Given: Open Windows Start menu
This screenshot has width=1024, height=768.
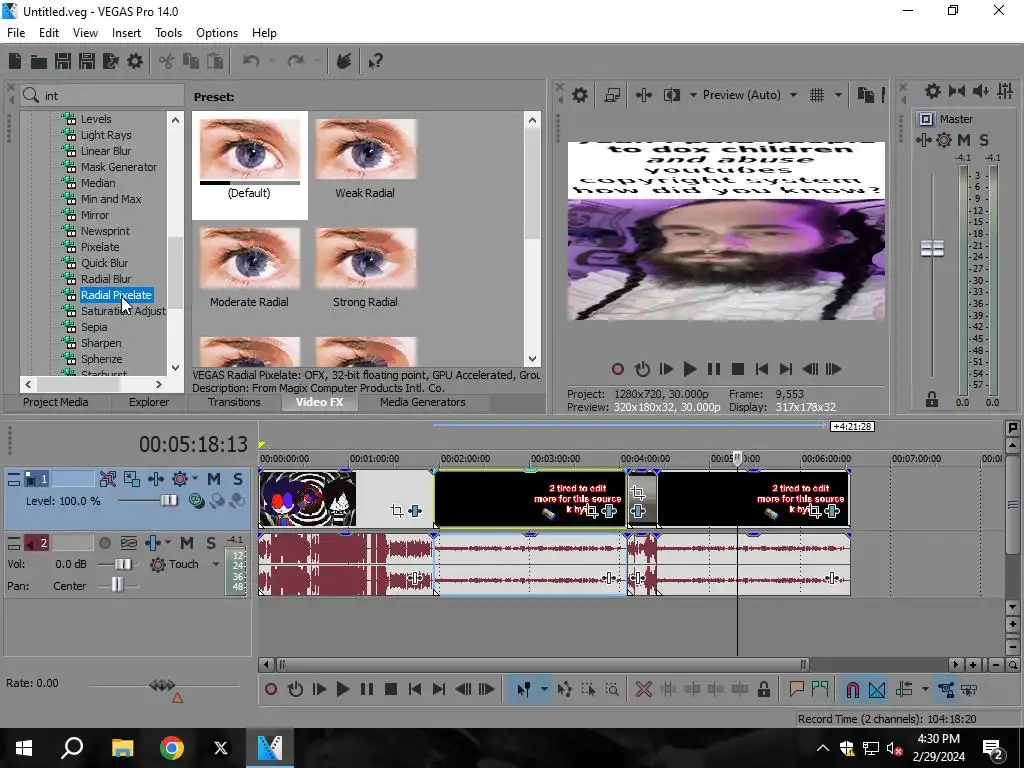Looking at the screenshot, I should pos(24,748).
